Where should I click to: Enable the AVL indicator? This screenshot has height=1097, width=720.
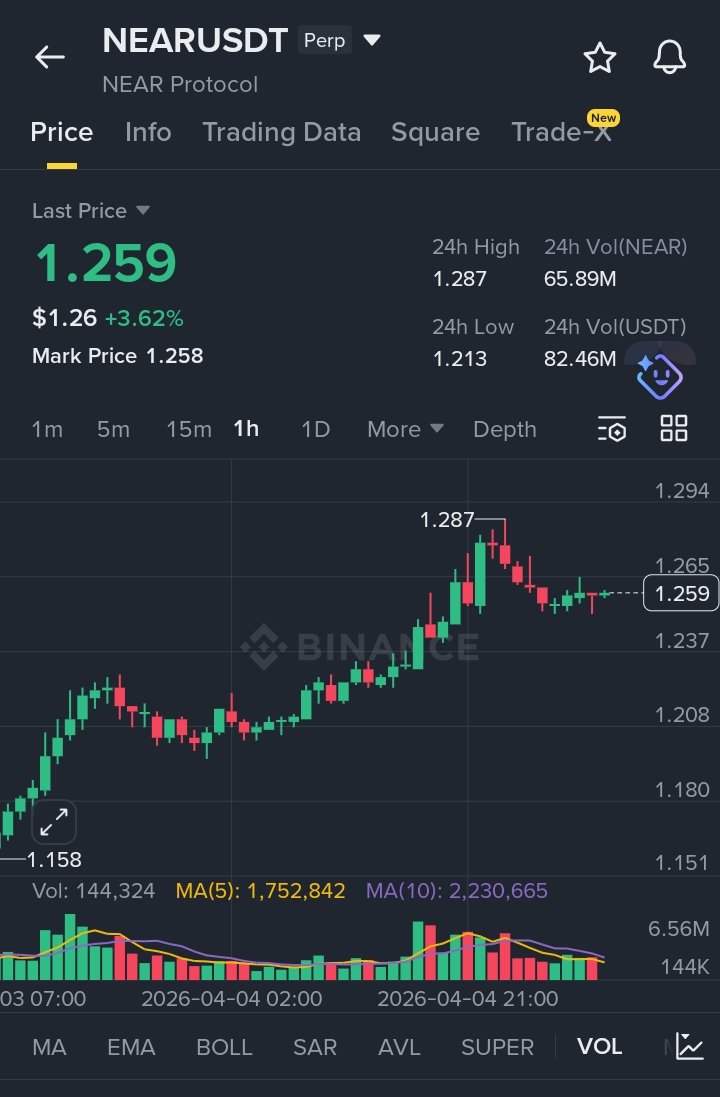[399, 1047]
